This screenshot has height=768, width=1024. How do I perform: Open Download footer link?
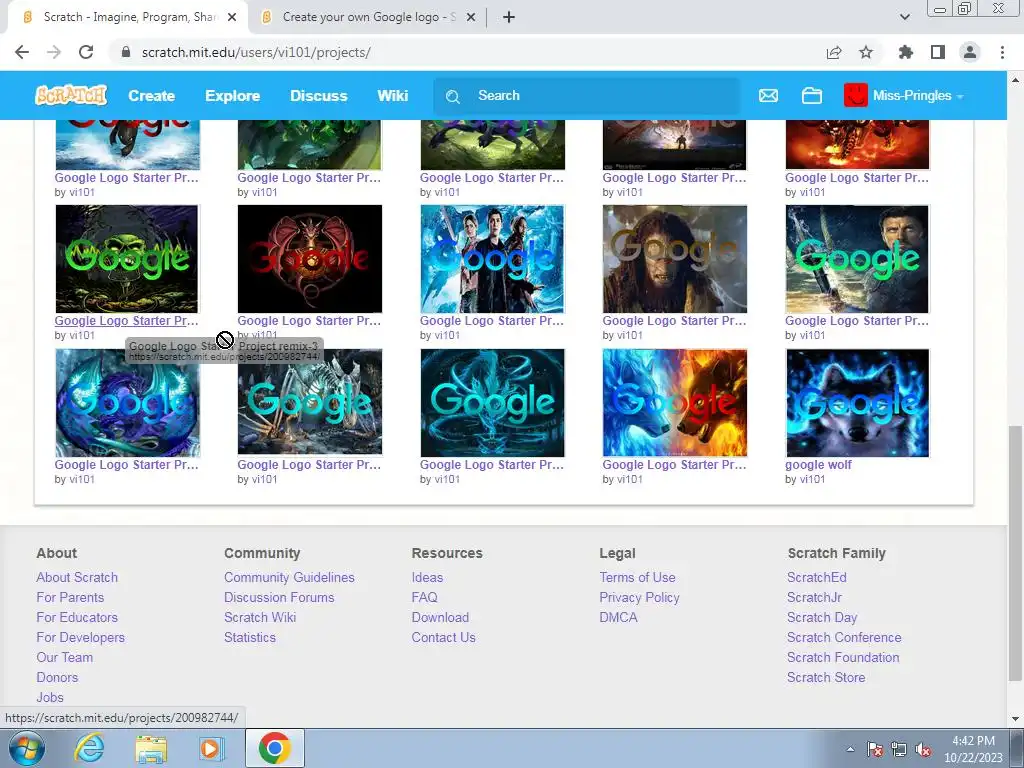point(440,617)
